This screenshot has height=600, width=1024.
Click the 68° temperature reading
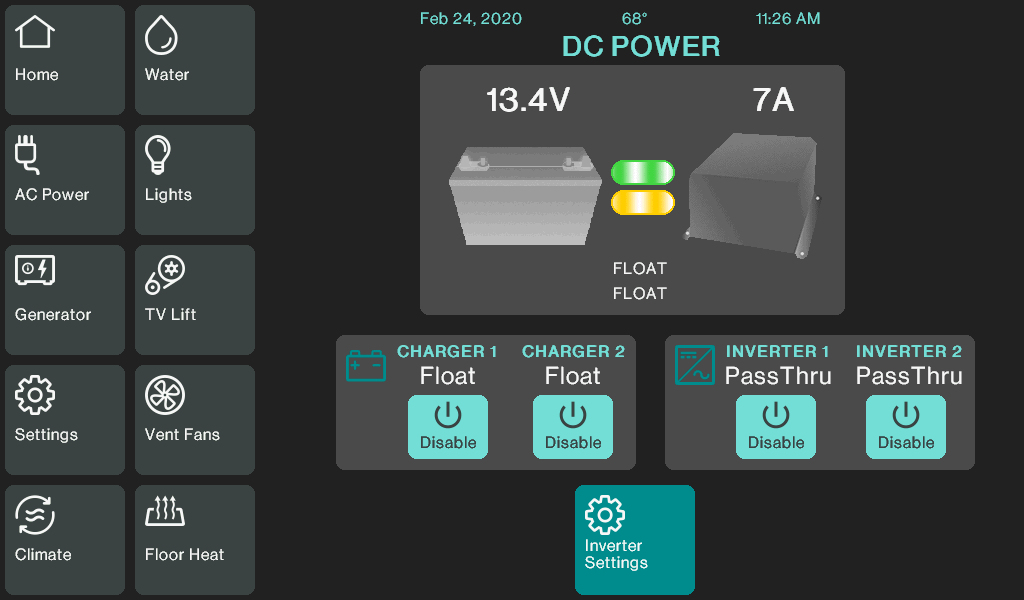point(634,19)
